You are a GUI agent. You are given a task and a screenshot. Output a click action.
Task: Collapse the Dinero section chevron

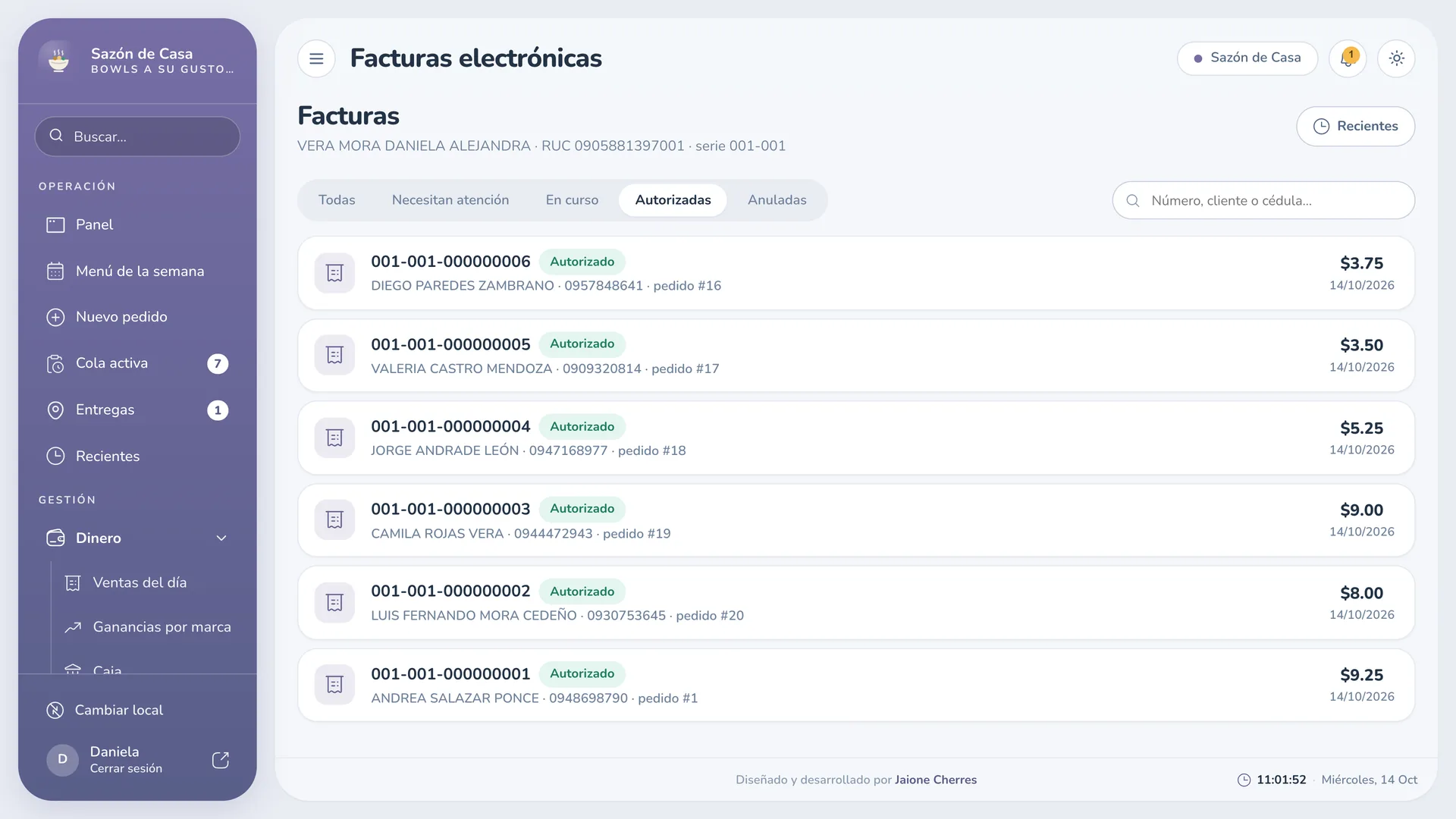pos(221,538)
